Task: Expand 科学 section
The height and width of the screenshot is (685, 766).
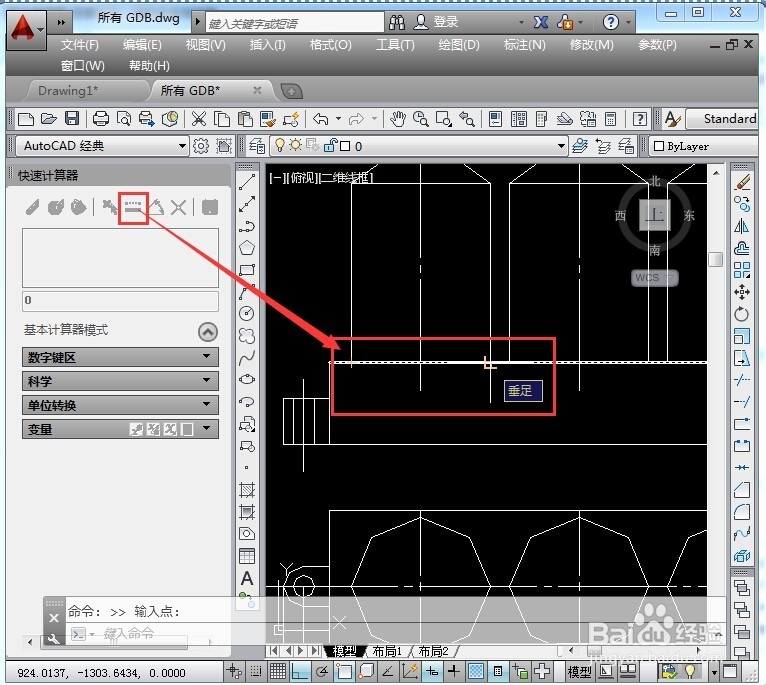Action: pyautogui.click(x=120, y=381)
